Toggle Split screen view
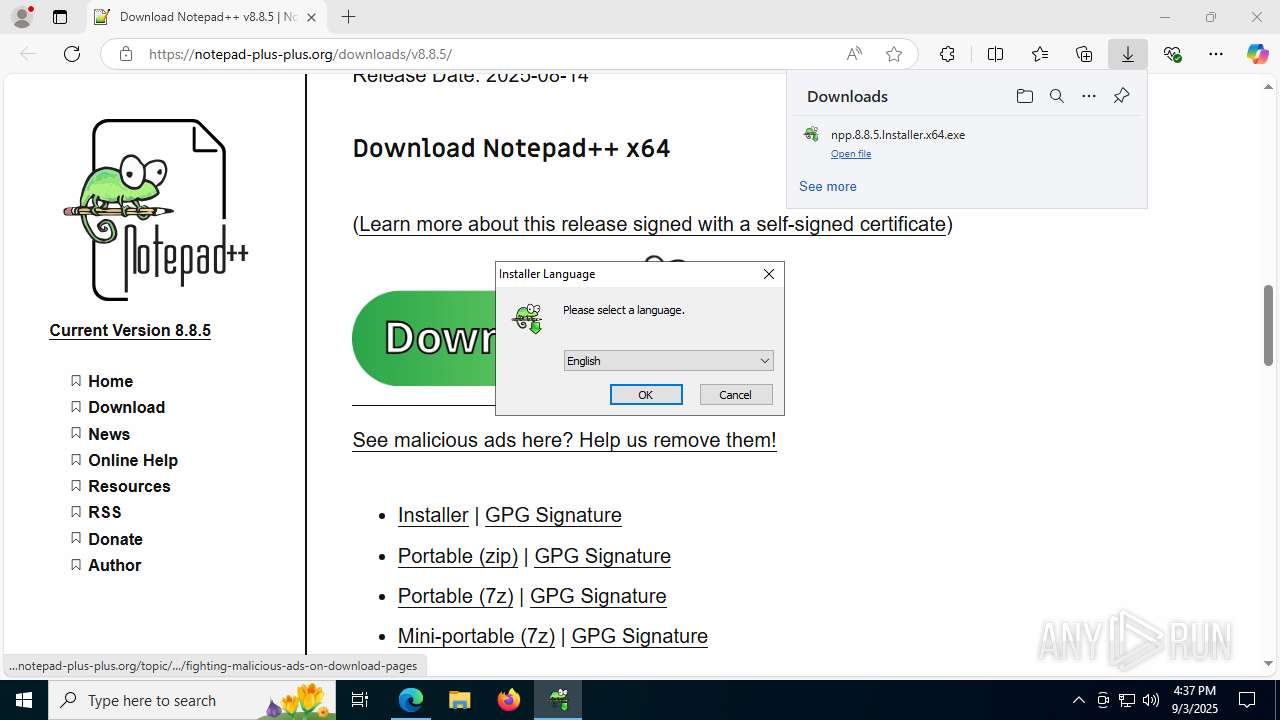 click(995, 54)
